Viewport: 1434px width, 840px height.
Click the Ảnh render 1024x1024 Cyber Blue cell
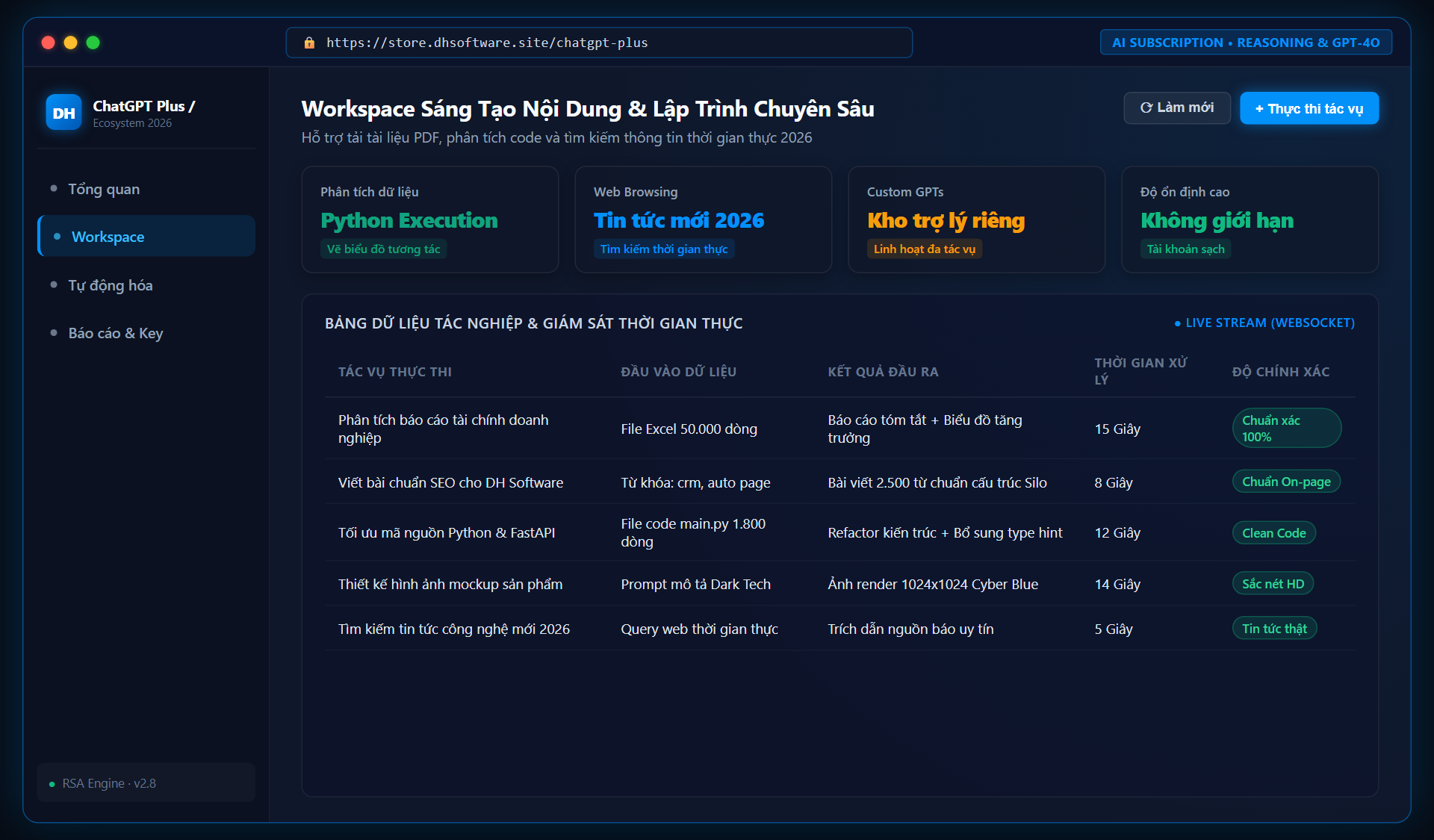(x=933, y=585)
